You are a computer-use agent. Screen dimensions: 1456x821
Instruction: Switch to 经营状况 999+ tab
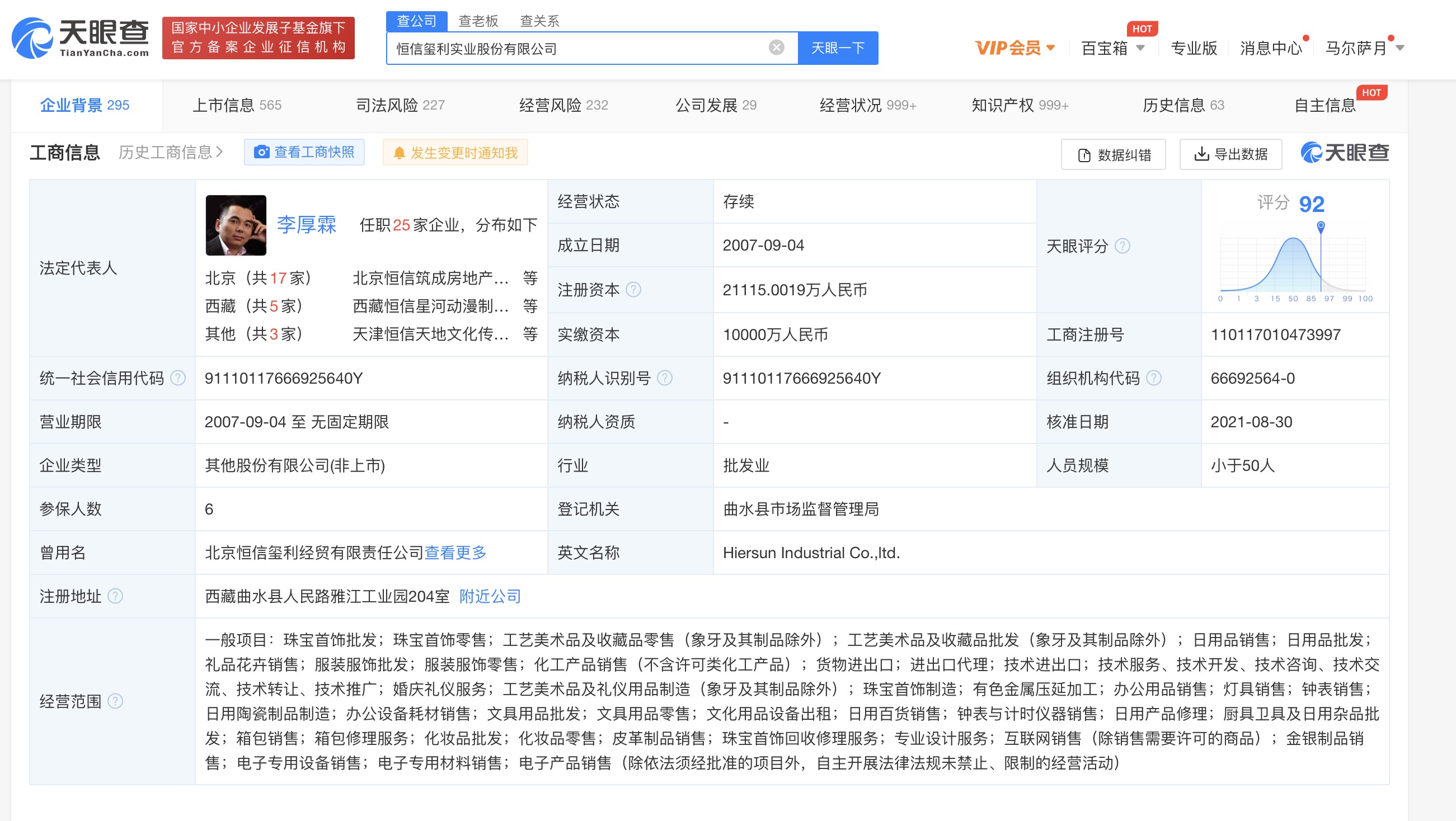(x=868, y=105)
